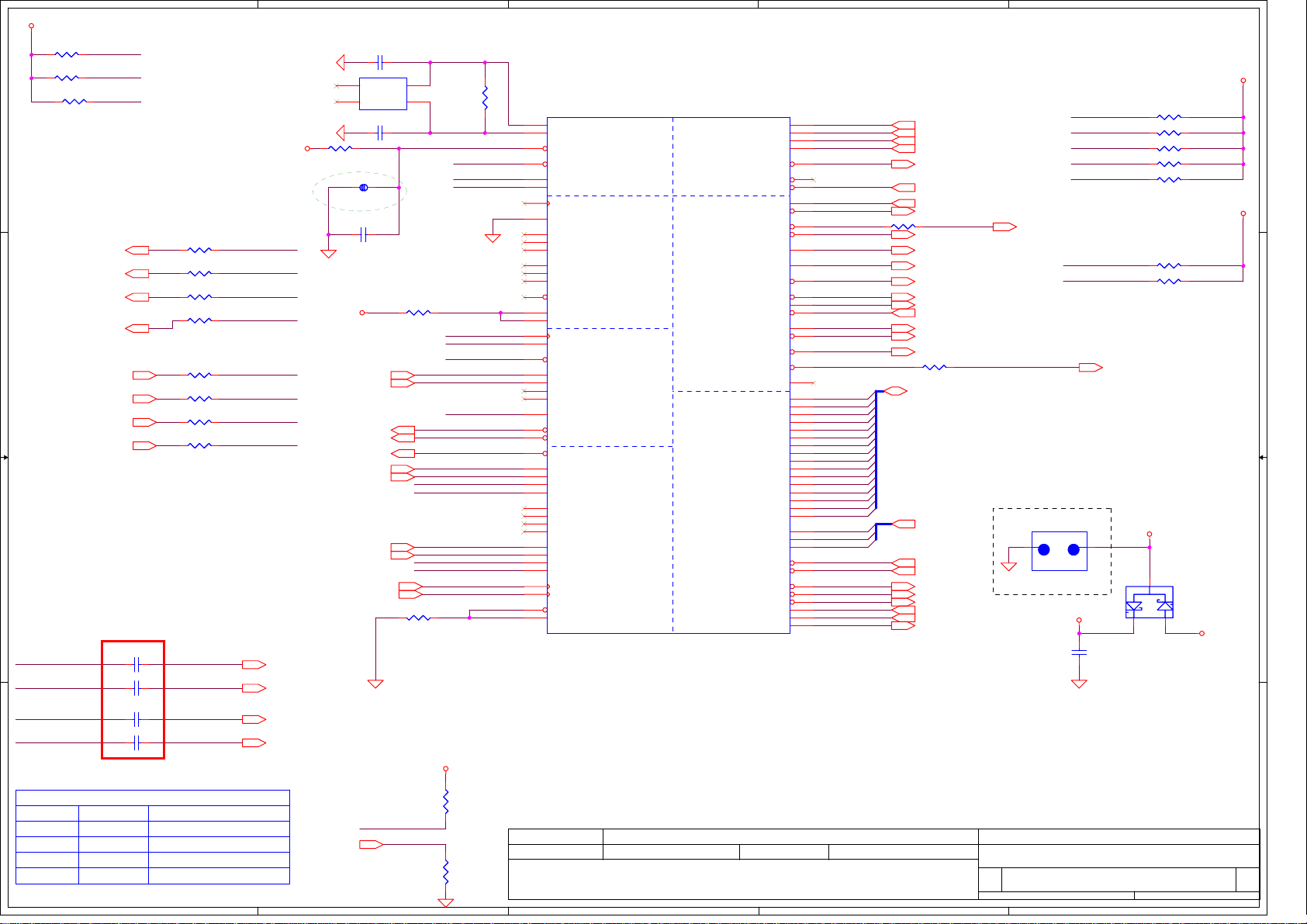Select the longest-wire series resistor right of IC
The height and width of the screenshot is (924, 1307).
[935, 368]
